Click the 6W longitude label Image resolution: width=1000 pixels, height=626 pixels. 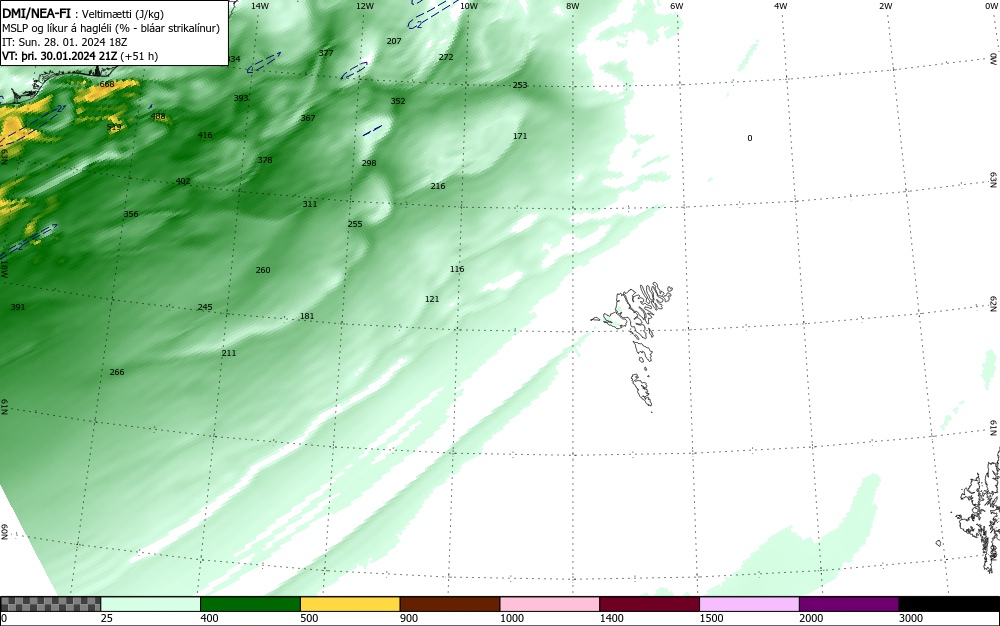pos(677,6)
